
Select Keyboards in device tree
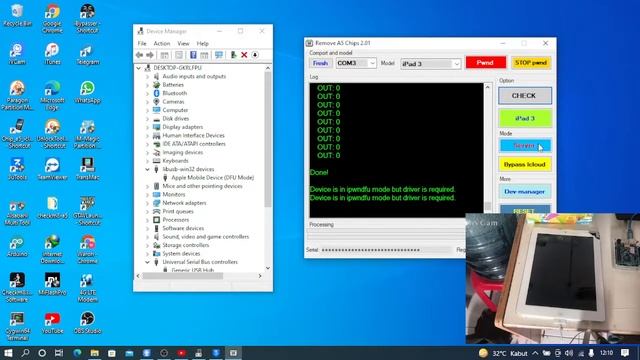(175, 161)
